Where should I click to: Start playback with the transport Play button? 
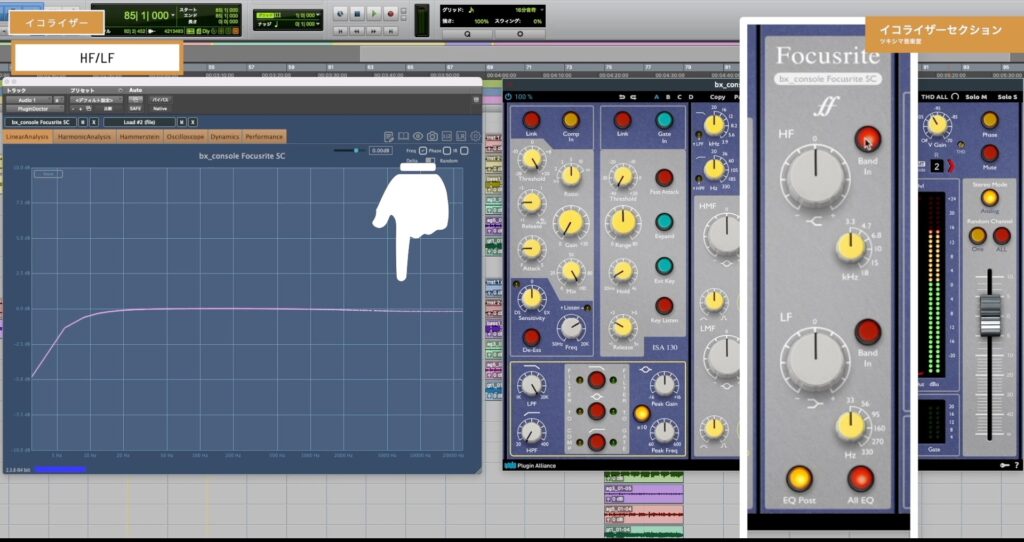pyautogui.click(x=374, y=13)
